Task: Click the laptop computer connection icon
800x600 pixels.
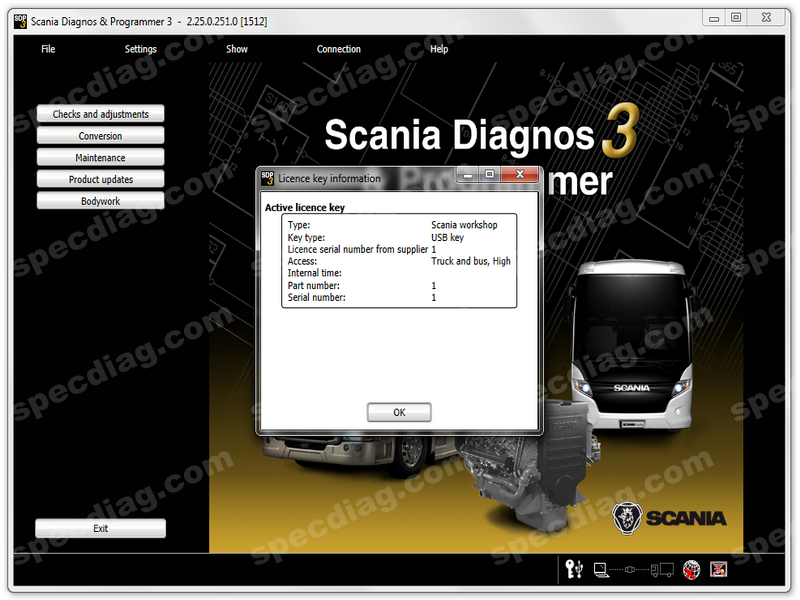Action: click(x=602, y=570)
